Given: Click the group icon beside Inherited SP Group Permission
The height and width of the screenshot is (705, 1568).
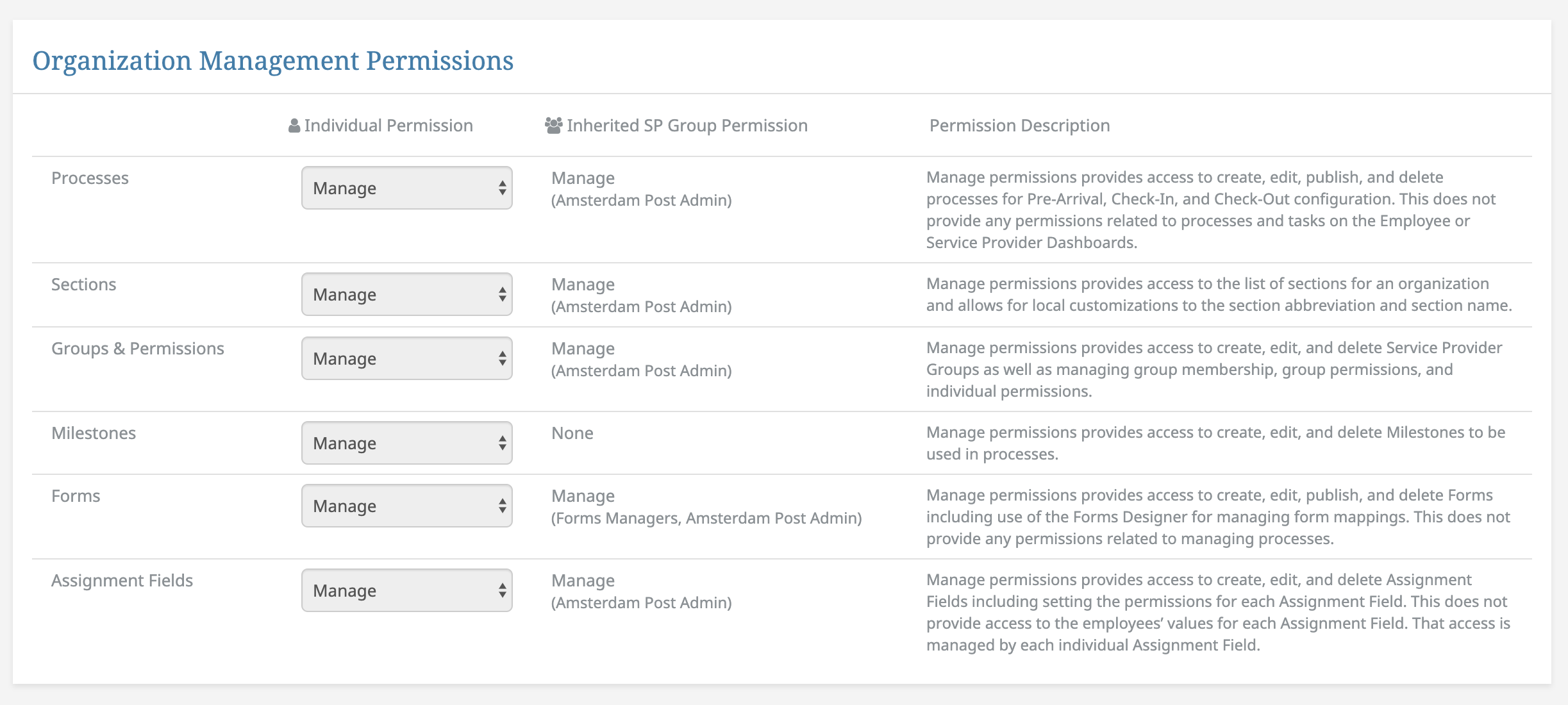Looking at the screenshot, I should [x=554, y=126].
